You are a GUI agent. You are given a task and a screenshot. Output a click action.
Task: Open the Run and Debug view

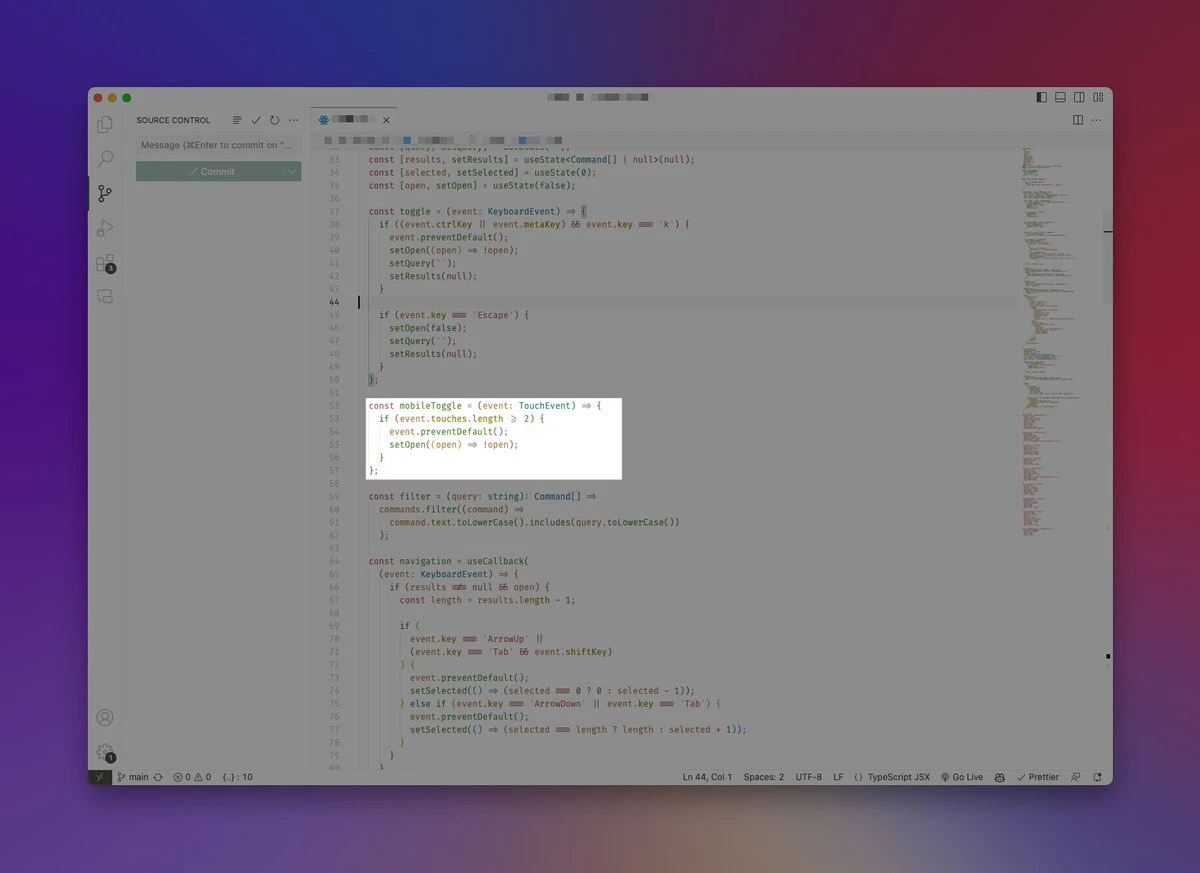tap(105, 228)
